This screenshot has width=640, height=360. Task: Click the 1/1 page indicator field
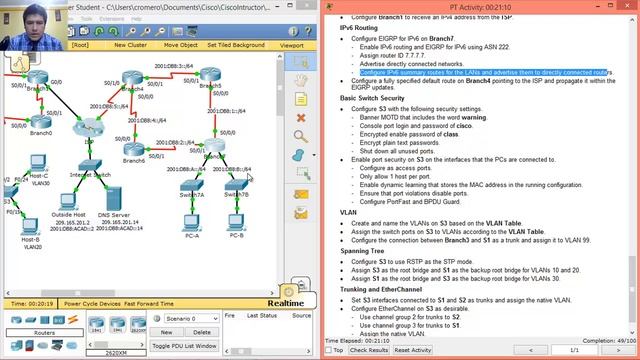point(574,350)
